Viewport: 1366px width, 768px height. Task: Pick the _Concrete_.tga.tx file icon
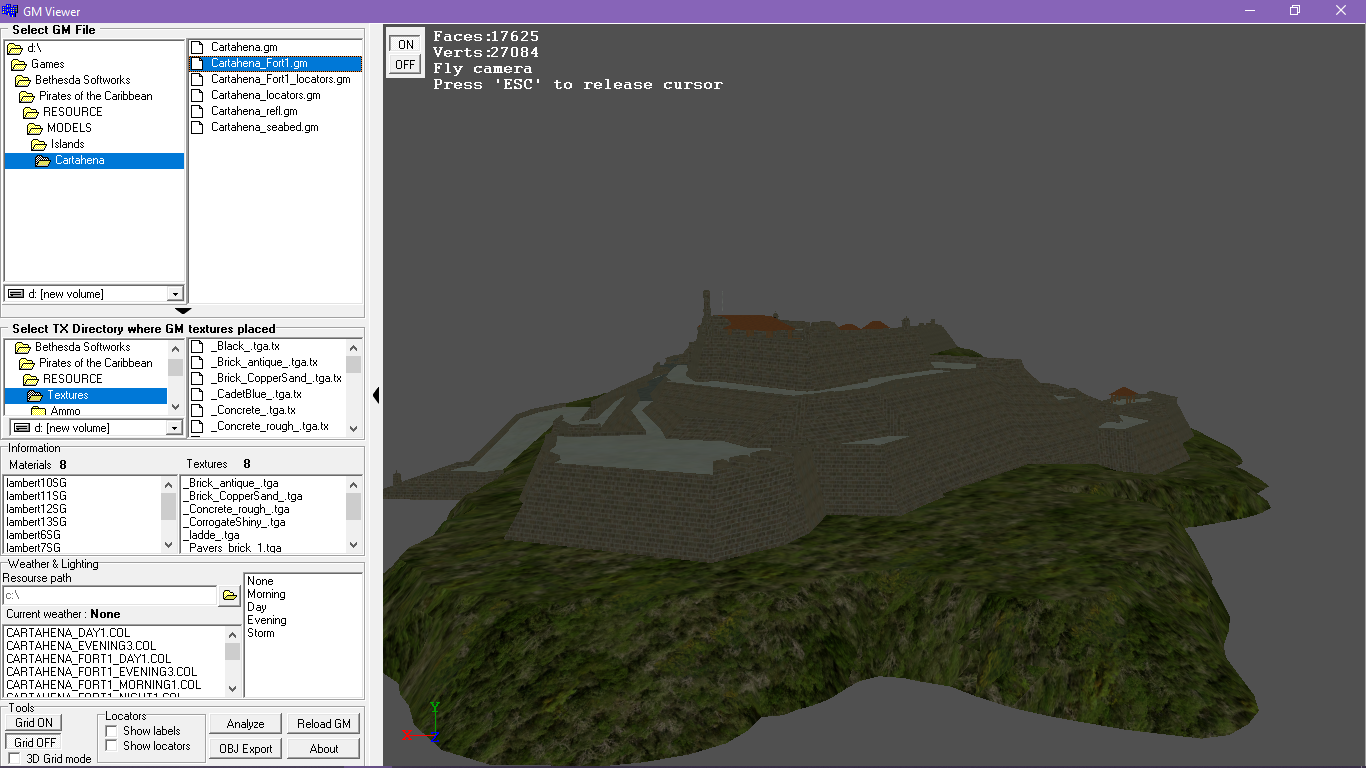(197, 410)
